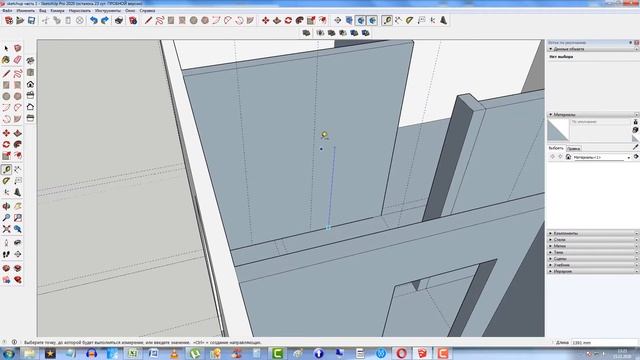The height and width of the screenshot is (360, 640).
Task: Click Open file icon in top toolbar
Action: point(20,20)
